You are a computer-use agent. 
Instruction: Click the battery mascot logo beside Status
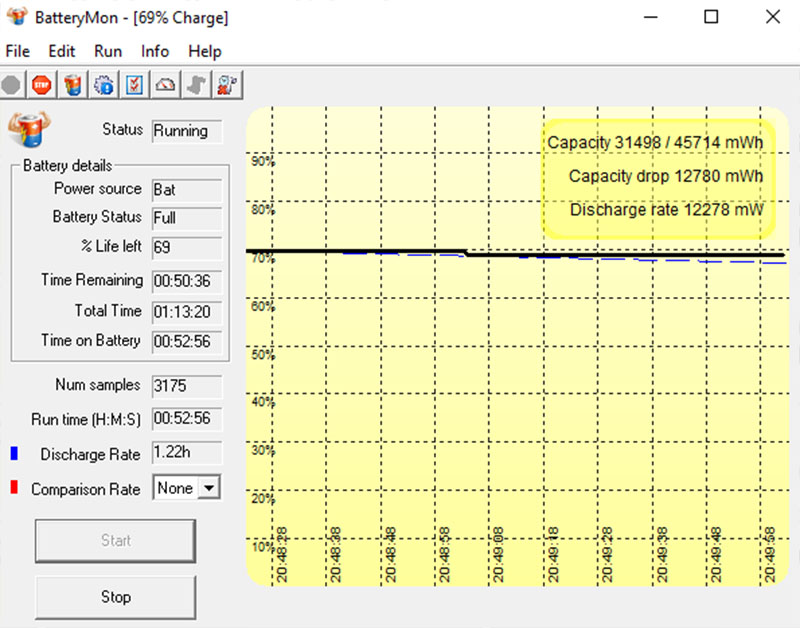[x=29, y=129]
